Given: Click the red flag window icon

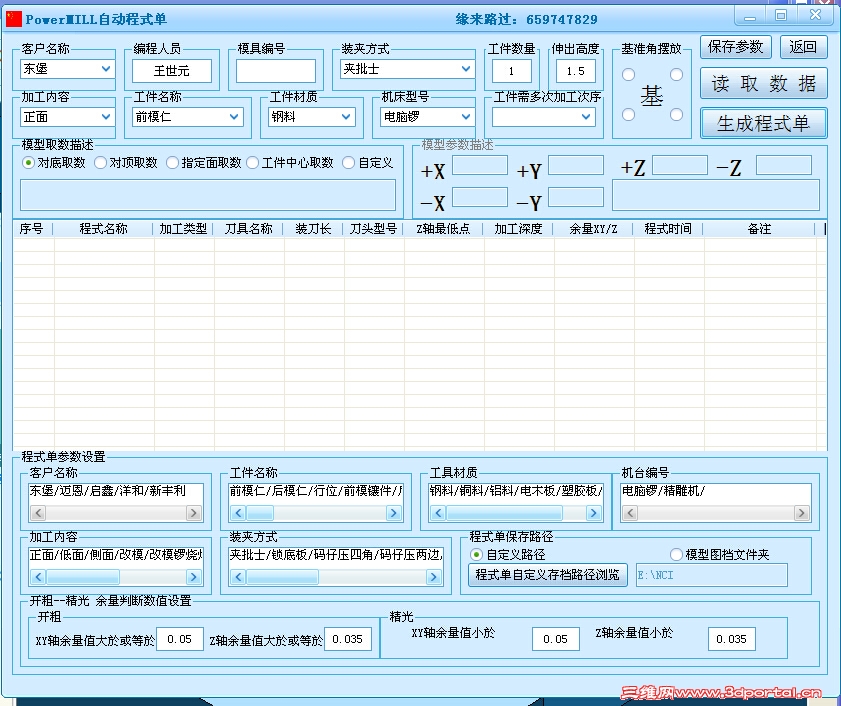Looking at the screenshot, I should click(13, 19).
